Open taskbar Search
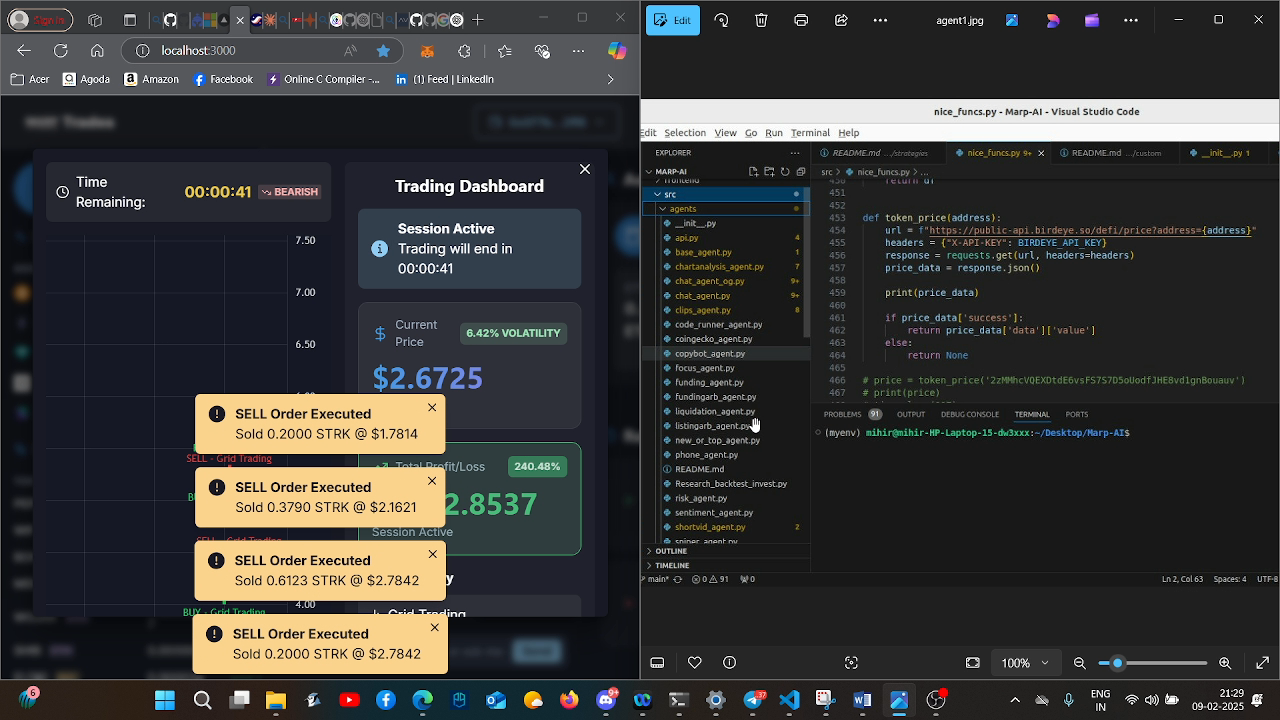Viewport: 1280px width, 720px height. point(202,700)
